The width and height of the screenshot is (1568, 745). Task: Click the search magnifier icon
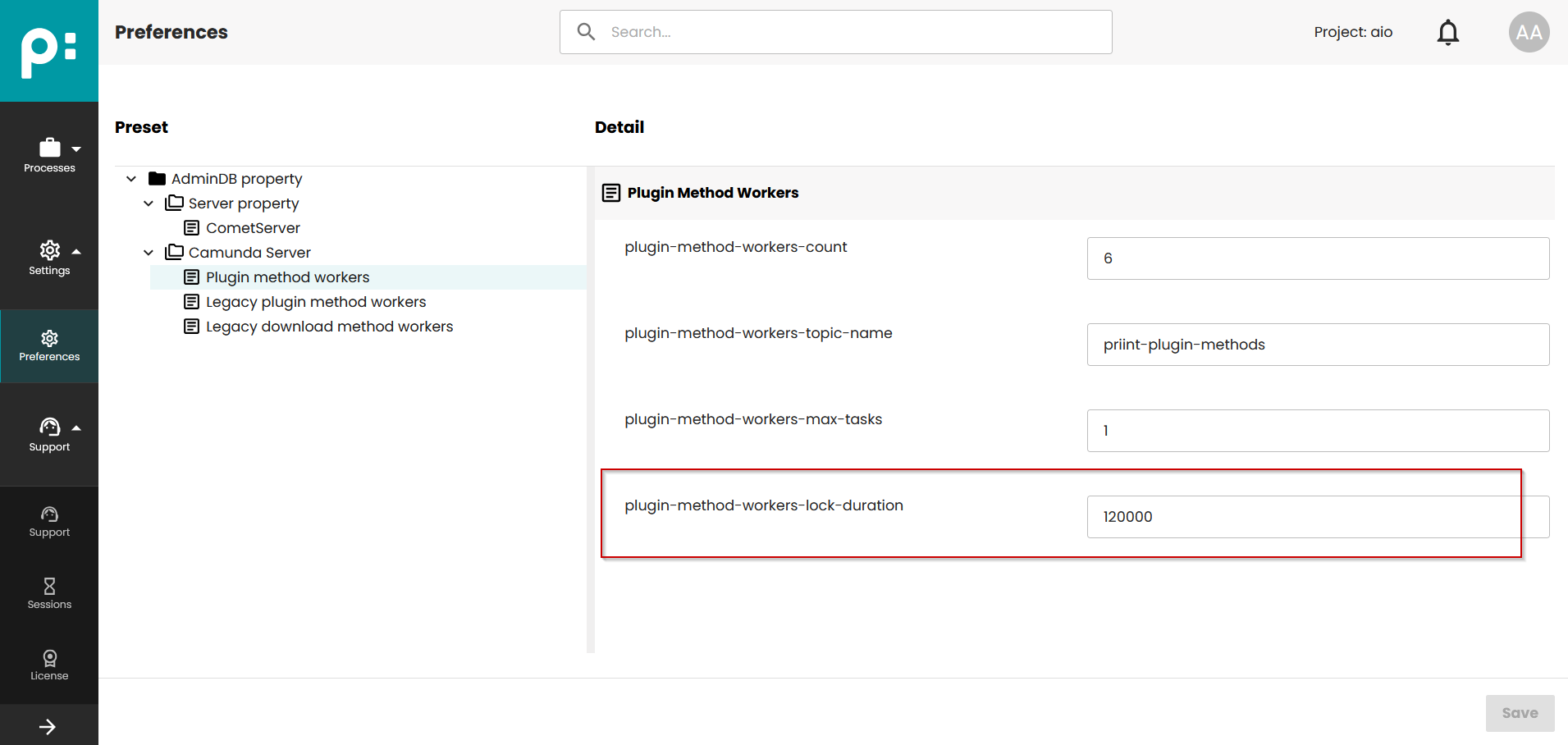586,32
